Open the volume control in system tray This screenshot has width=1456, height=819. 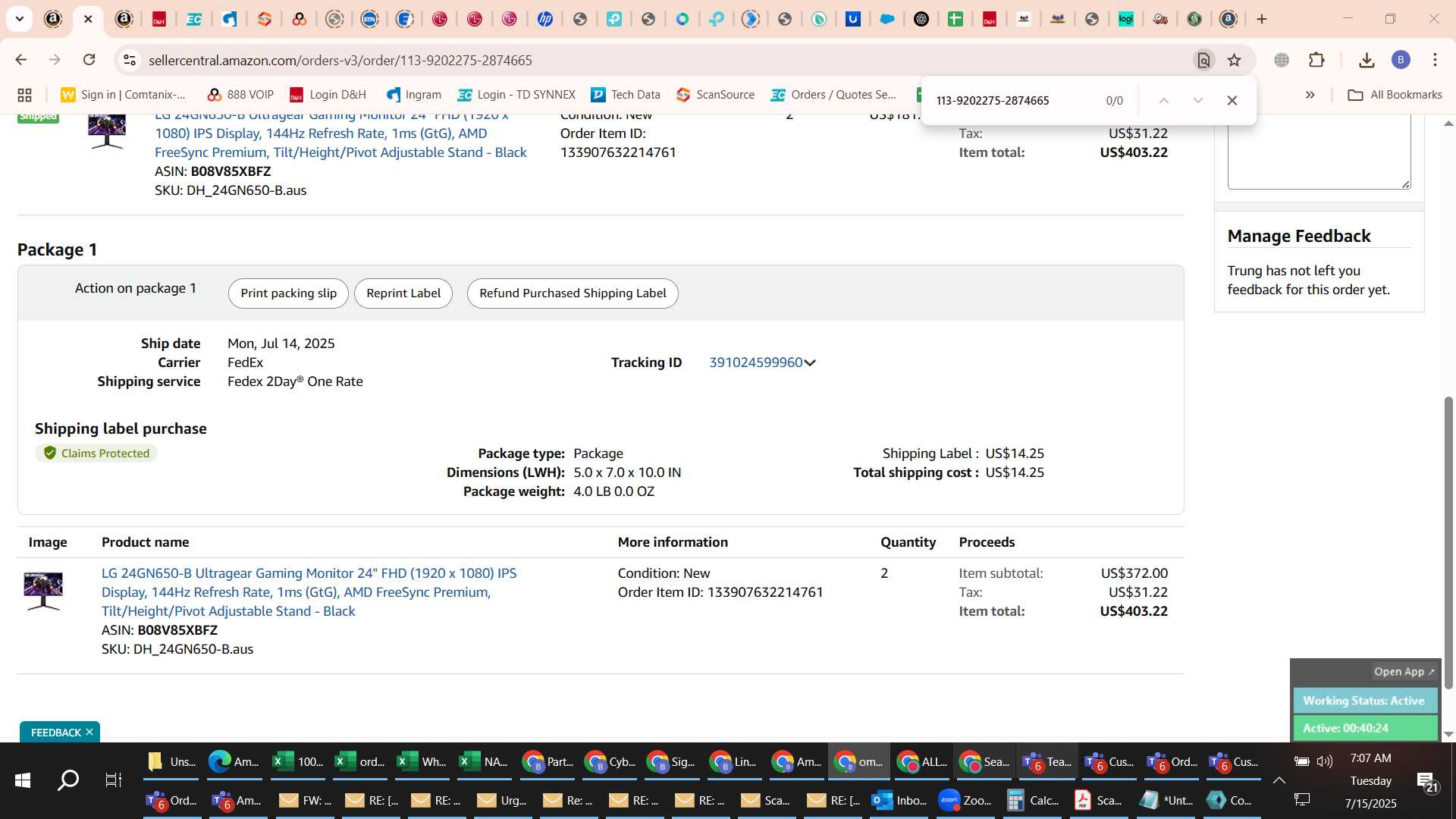(x=1325, y=761)
